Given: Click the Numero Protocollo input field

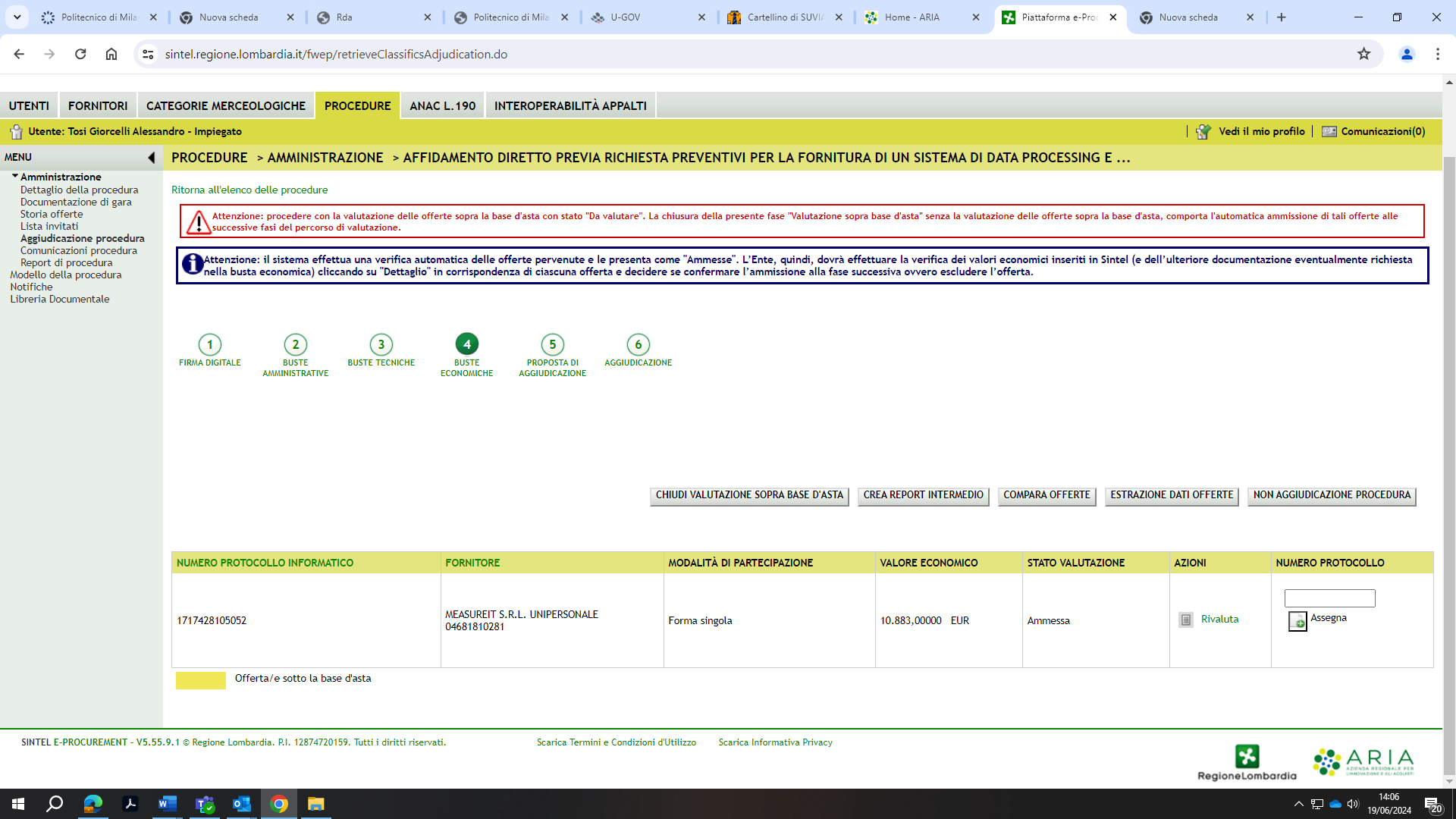Looking at the screenshot, I should click(x=1329, y=598).
